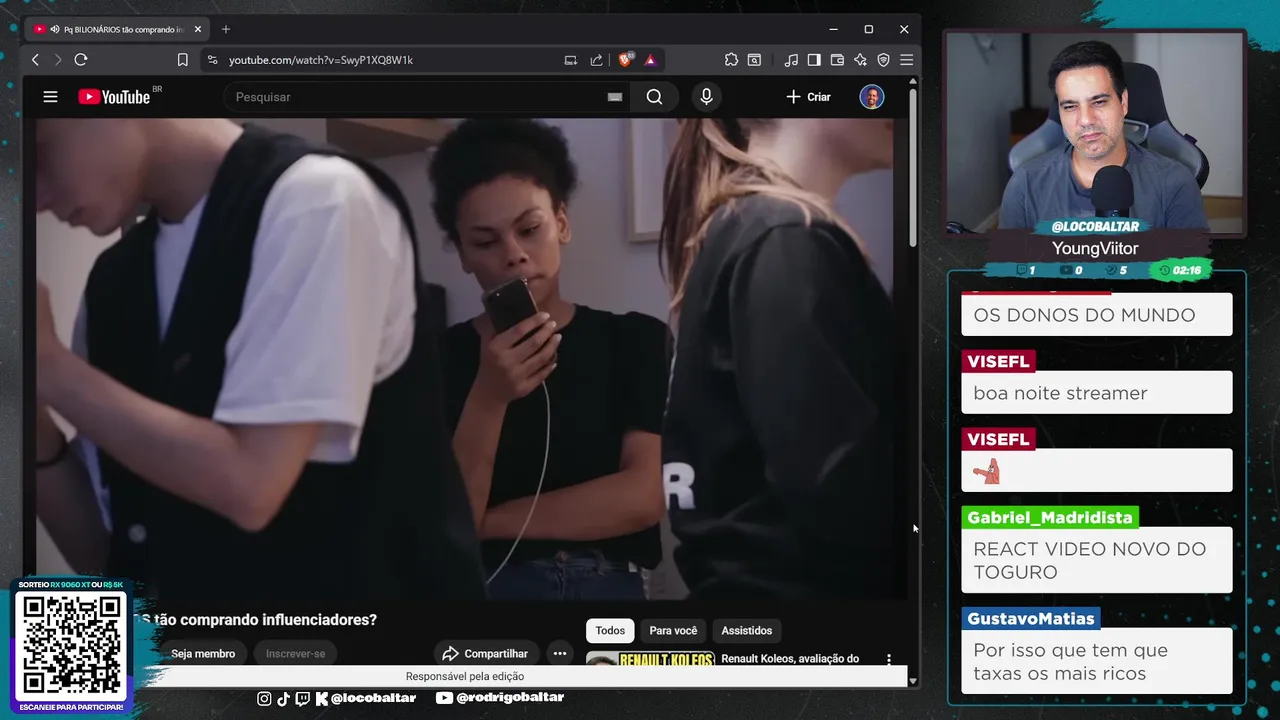Click the Compartilhar share button
1280x720 pixels.
[485, 654]
